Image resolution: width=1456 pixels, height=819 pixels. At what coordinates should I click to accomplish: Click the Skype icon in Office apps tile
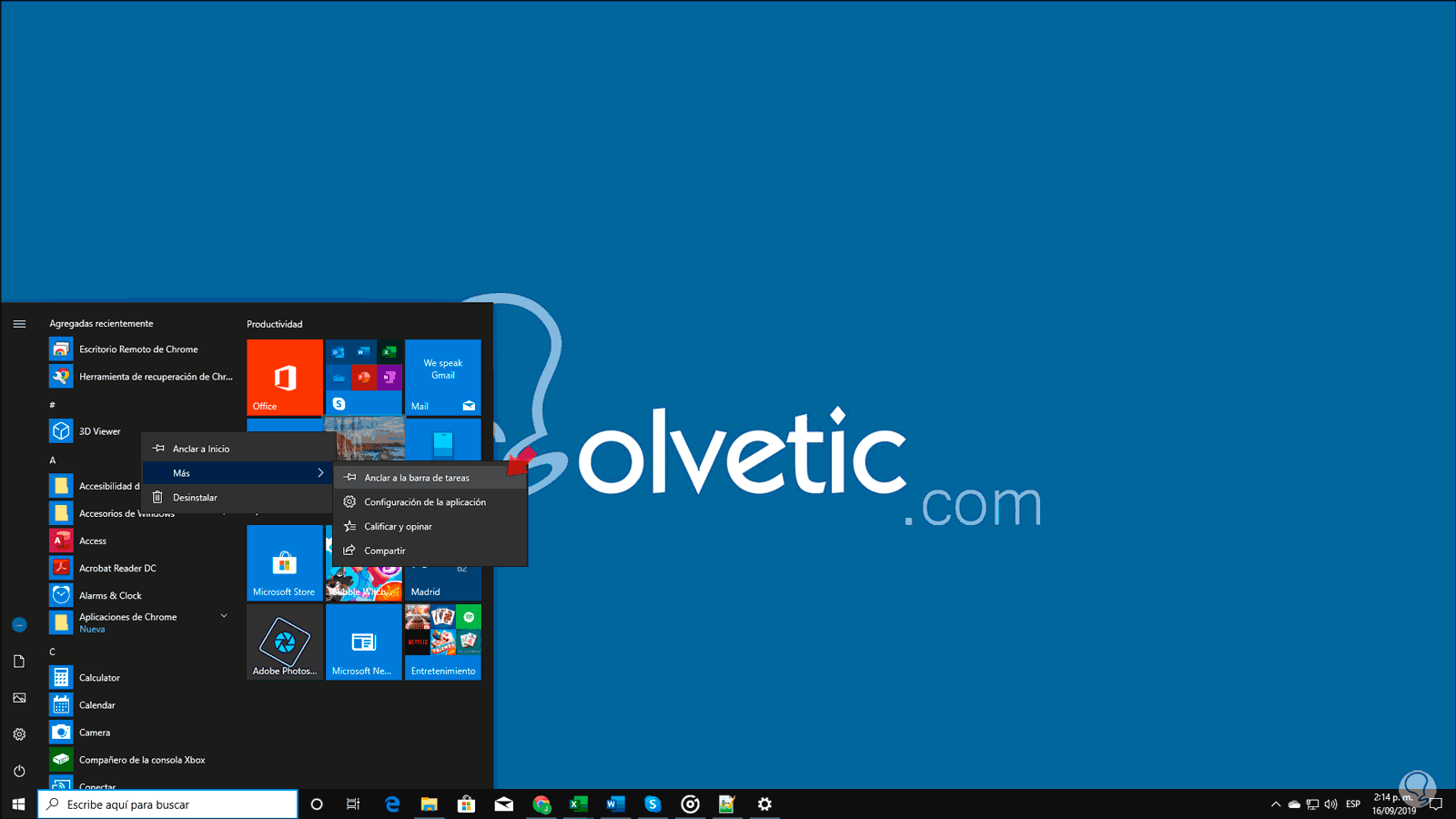pyautogui.click(x=339, y=403)
